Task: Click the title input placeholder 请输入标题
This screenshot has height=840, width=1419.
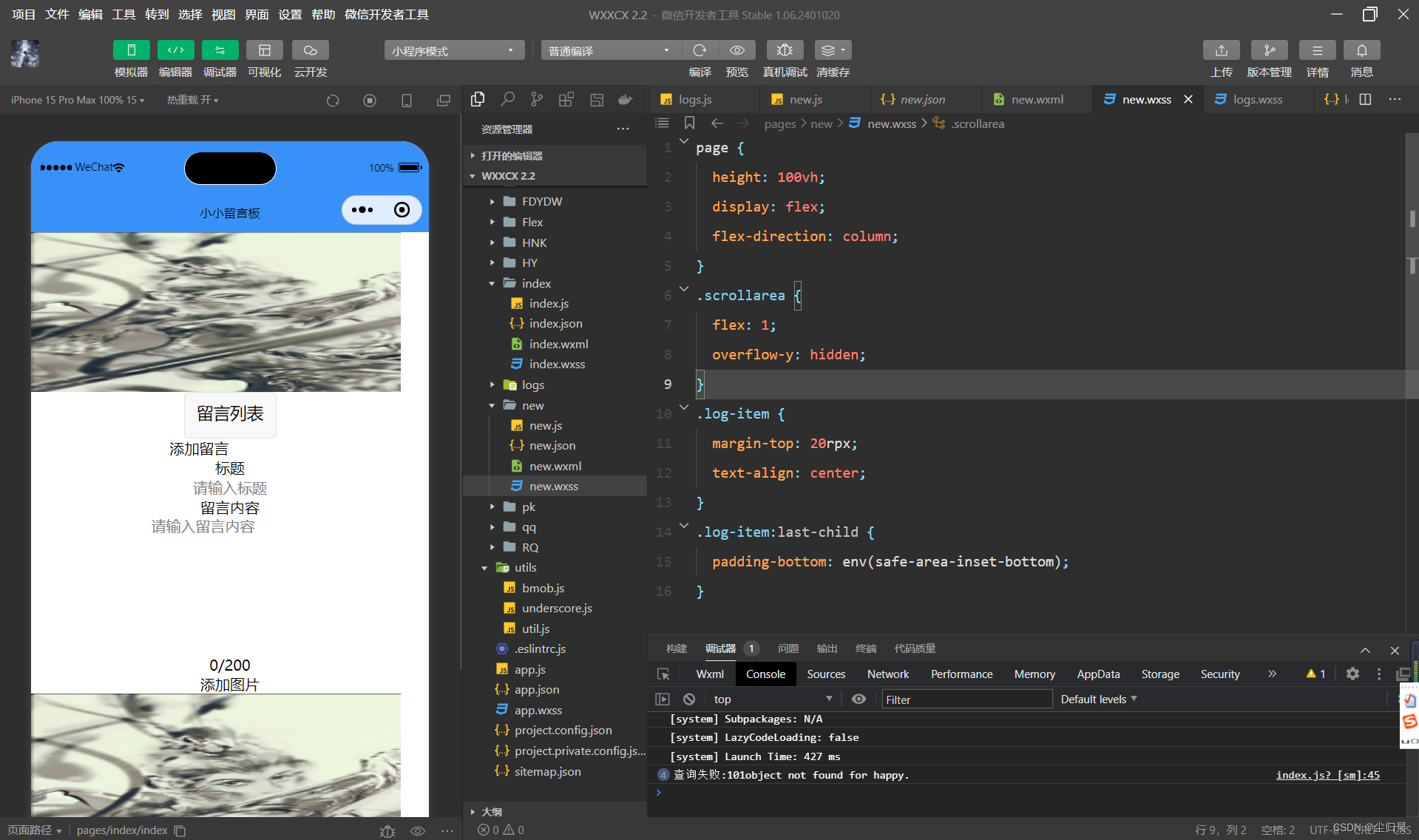Action: tap(230, 488)
